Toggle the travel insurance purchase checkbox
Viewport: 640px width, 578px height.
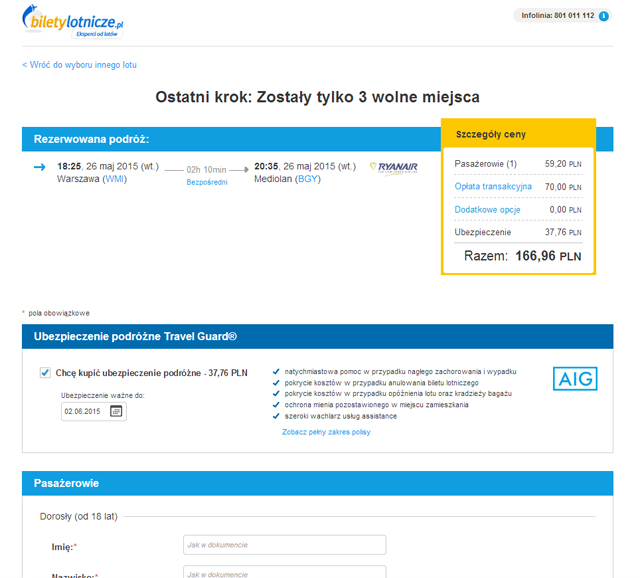click(45, 373)
